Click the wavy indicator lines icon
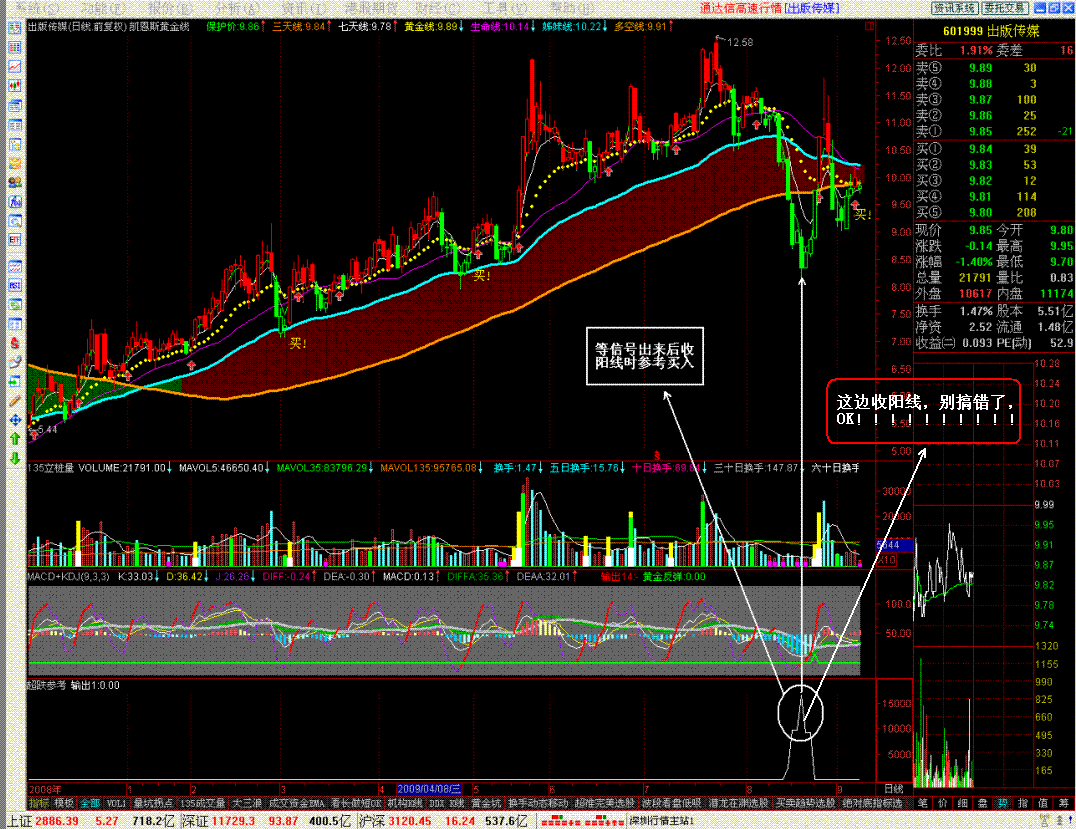This screenshot has width=1076, height=829. tap(14, 266)
